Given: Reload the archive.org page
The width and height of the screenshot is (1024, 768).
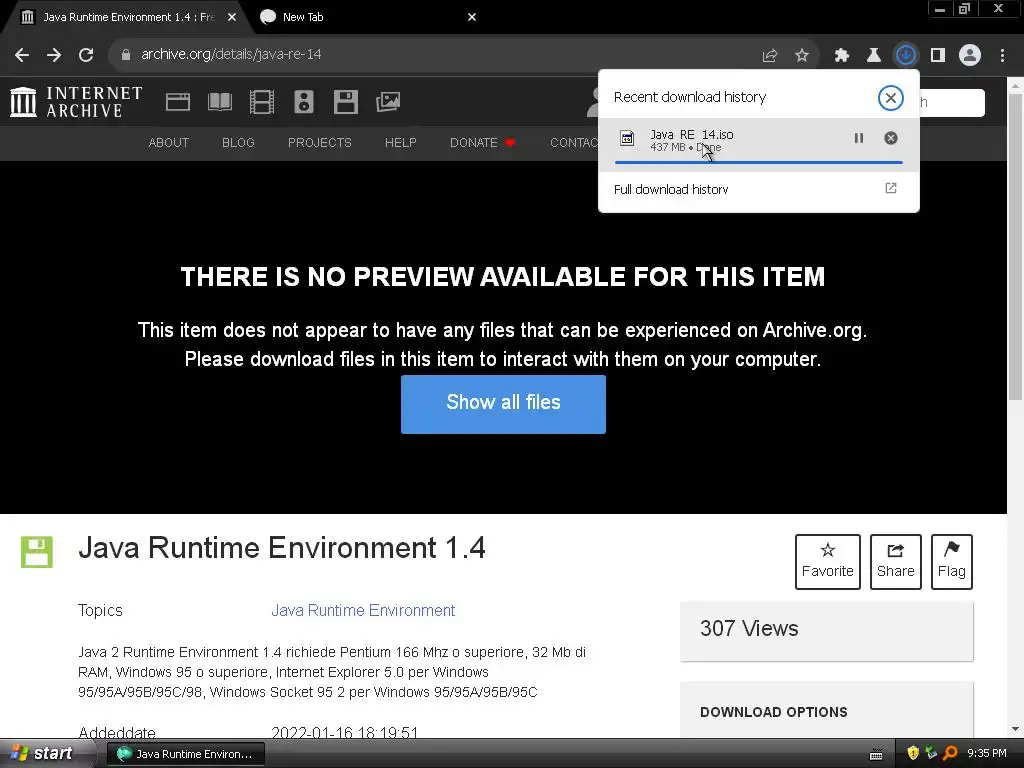Looking at the screenshot, I should click(x=86, y=55).
